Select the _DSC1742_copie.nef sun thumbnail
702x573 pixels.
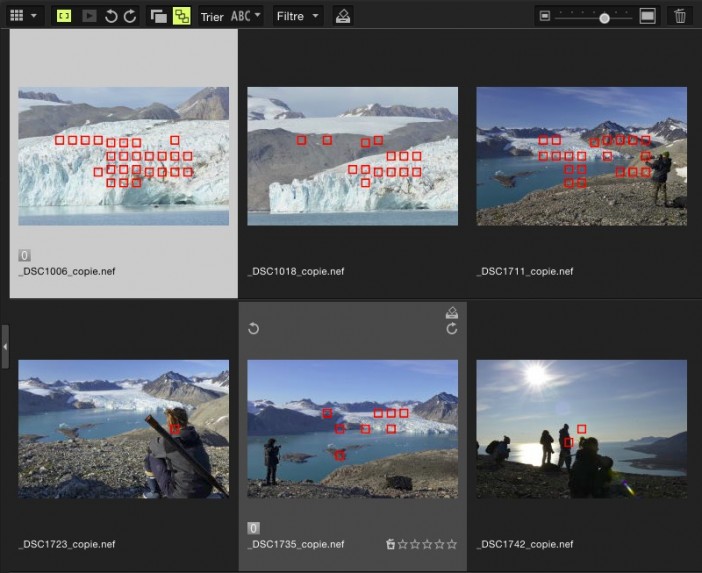click(582, 429)
